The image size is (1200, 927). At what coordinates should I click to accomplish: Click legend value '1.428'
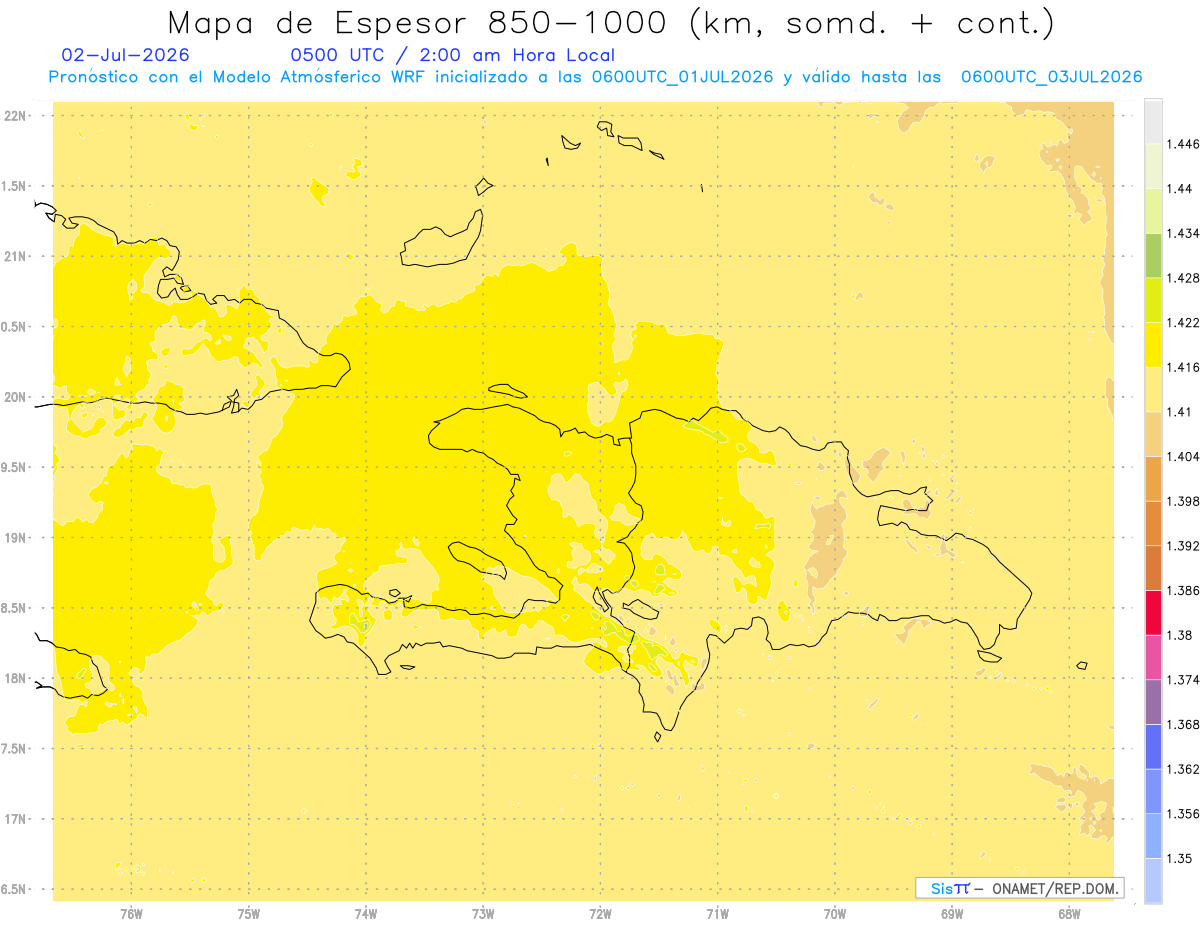tap(1183, 278)
